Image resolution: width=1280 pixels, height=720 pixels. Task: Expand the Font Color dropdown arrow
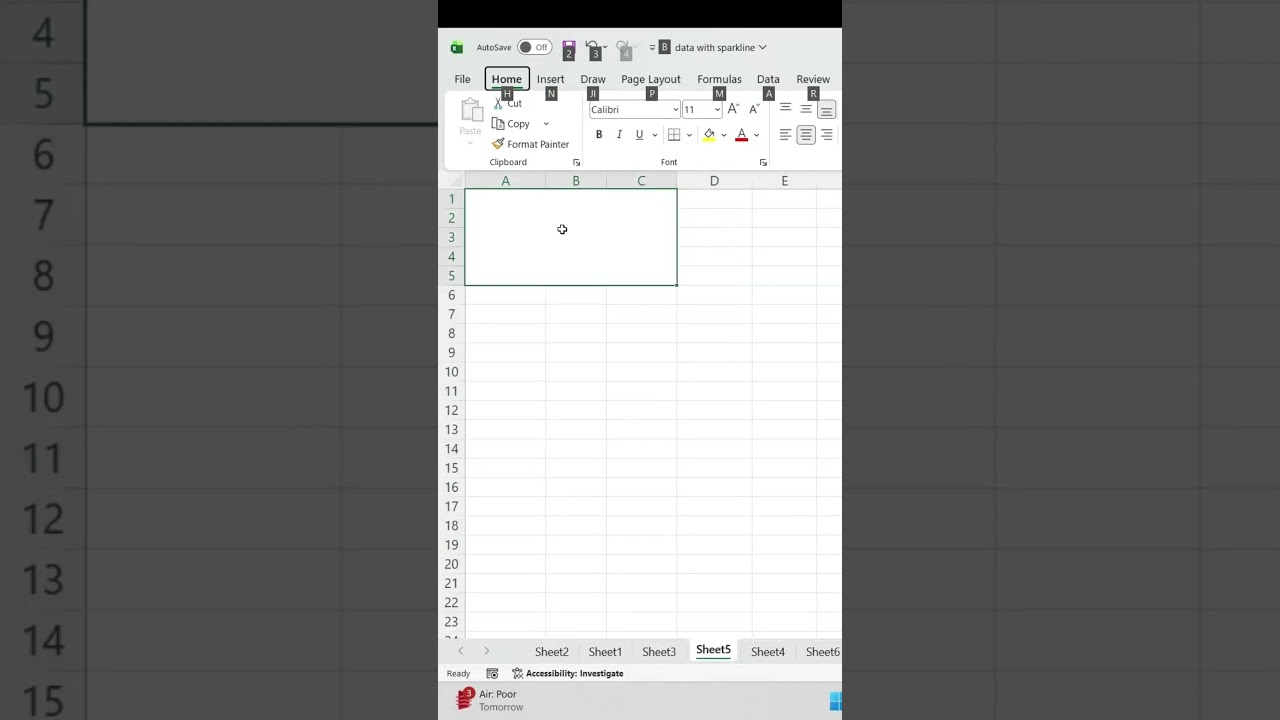coord(757,135)
